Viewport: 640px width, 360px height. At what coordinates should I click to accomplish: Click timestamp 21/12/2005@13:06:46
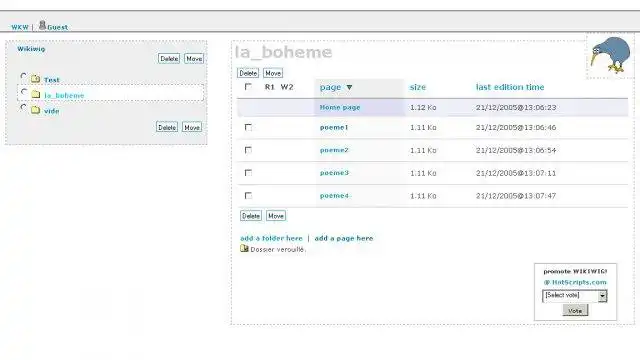point(516,128)
